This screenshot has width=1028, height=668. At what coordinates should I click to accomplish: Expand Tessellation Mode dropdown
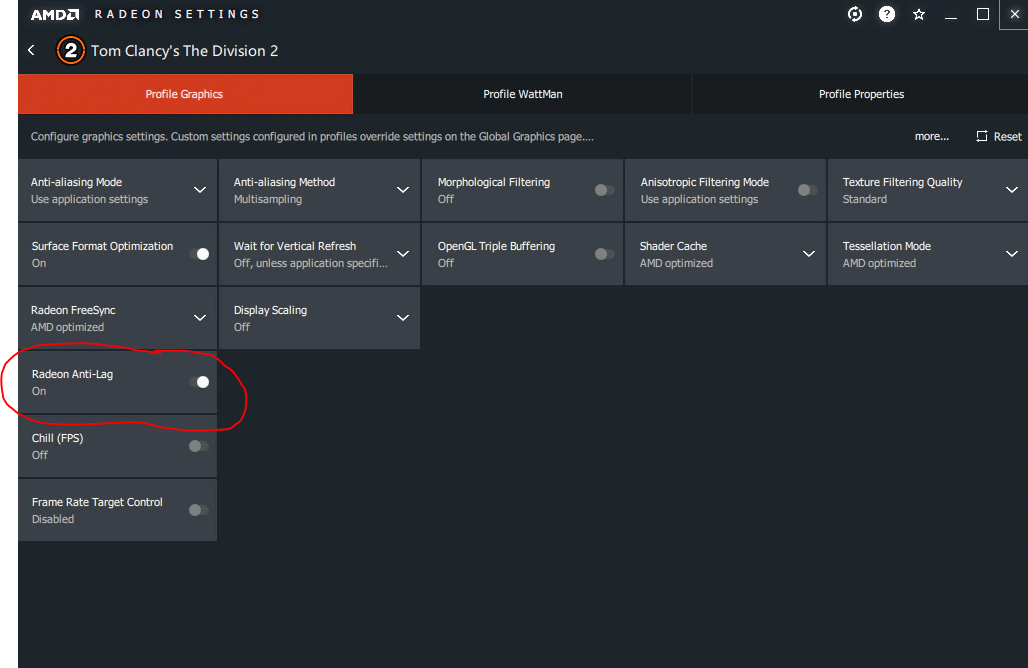pos(1012,254)
